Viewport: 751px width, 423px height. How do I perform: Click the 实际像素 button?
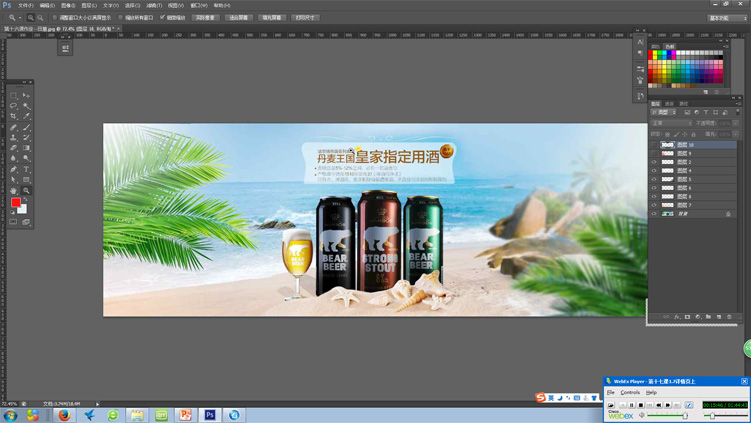(x=205, y=18)
